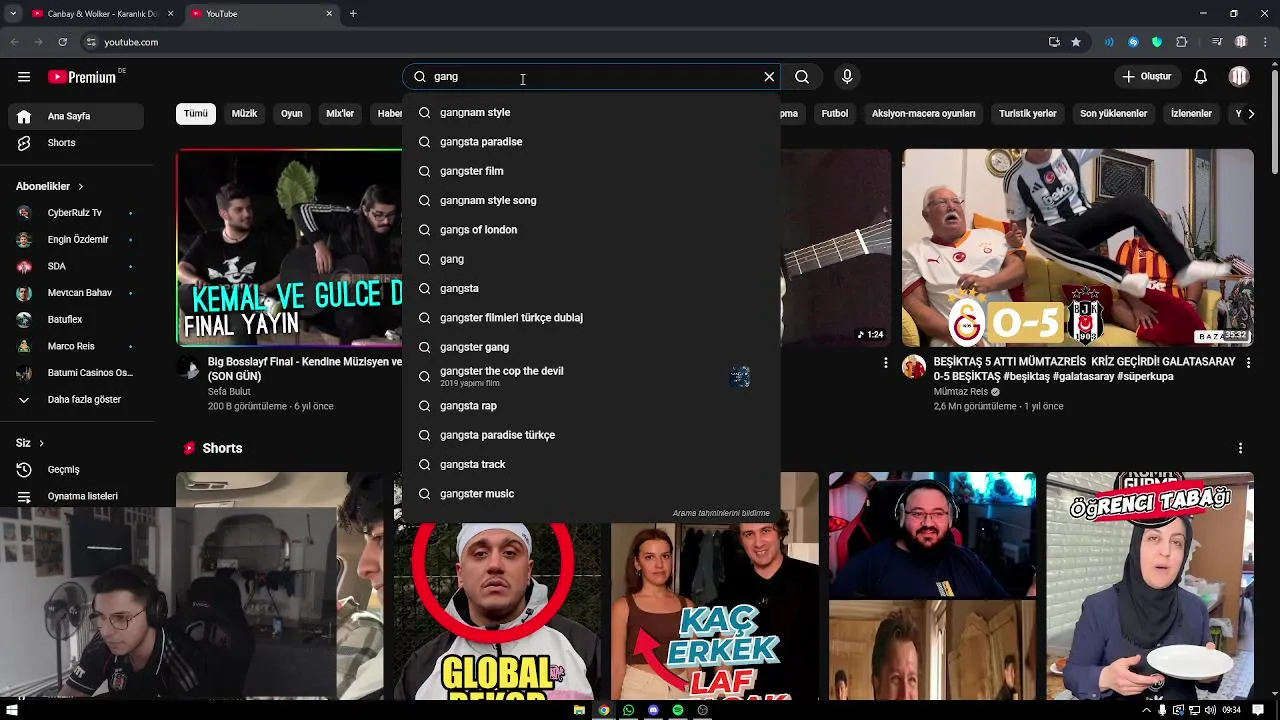Open Beşiktaş 5 attı Mümtazreis thumbnail
This screenshot has height=720, width=1280.
[1077, 248]
